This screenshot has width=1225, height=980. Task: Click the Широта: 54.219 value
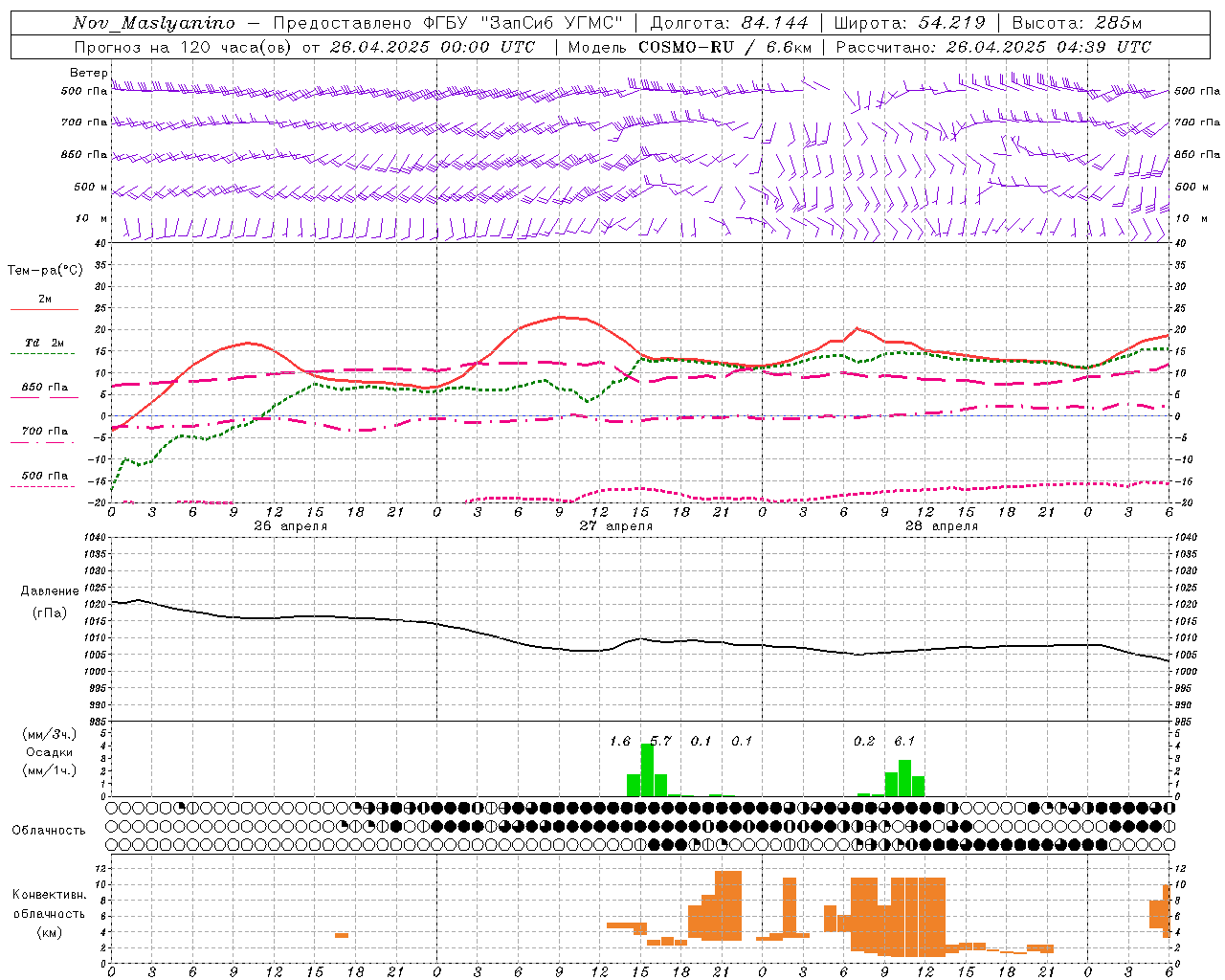click(909, 23)
